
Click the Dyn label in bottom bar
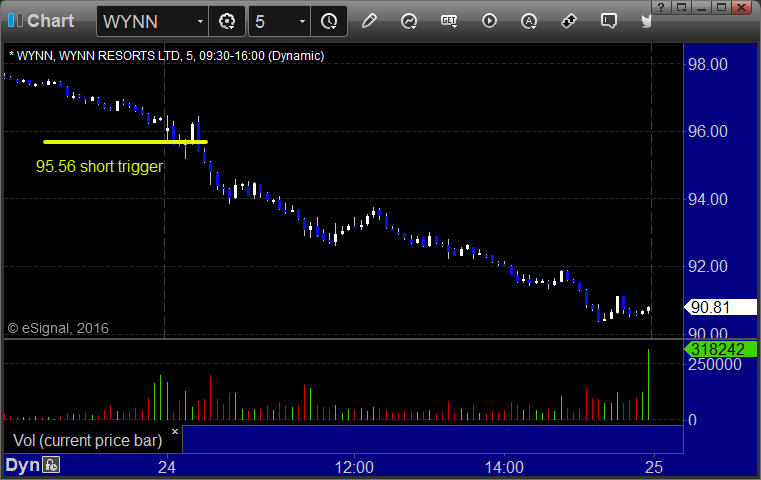(x=22, y=465)
